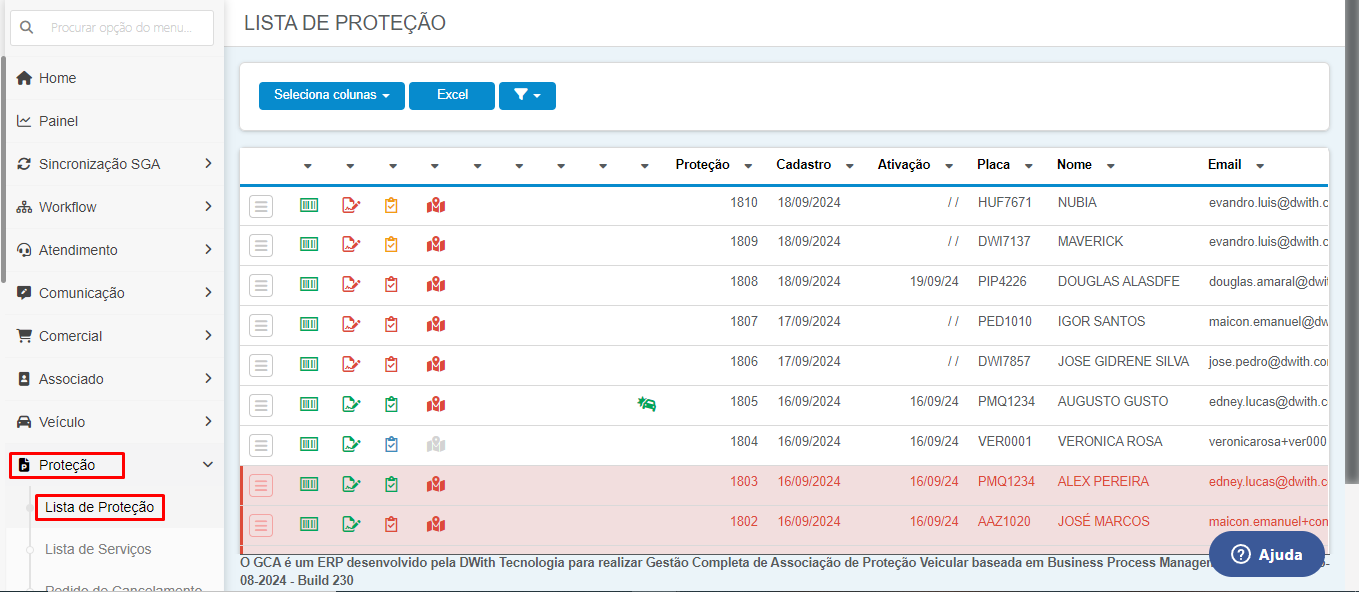
Task: Open Placa column dropdown arrow
Action: tap(1029, 166)
